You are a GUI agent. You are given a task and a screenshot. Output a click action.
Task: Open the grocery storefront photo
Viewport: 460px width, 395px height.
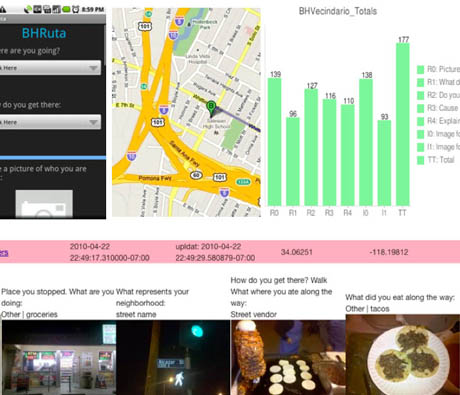click(x=59, y=357)
